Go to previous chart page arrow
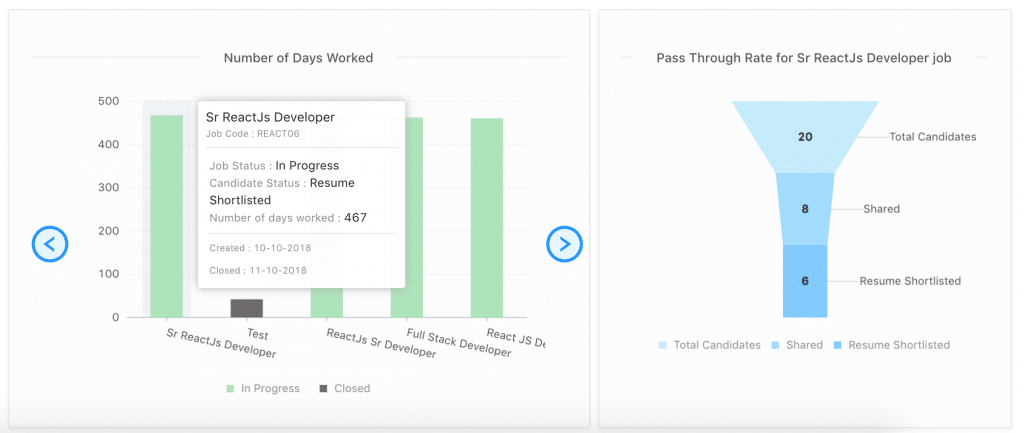 point(50,244)
